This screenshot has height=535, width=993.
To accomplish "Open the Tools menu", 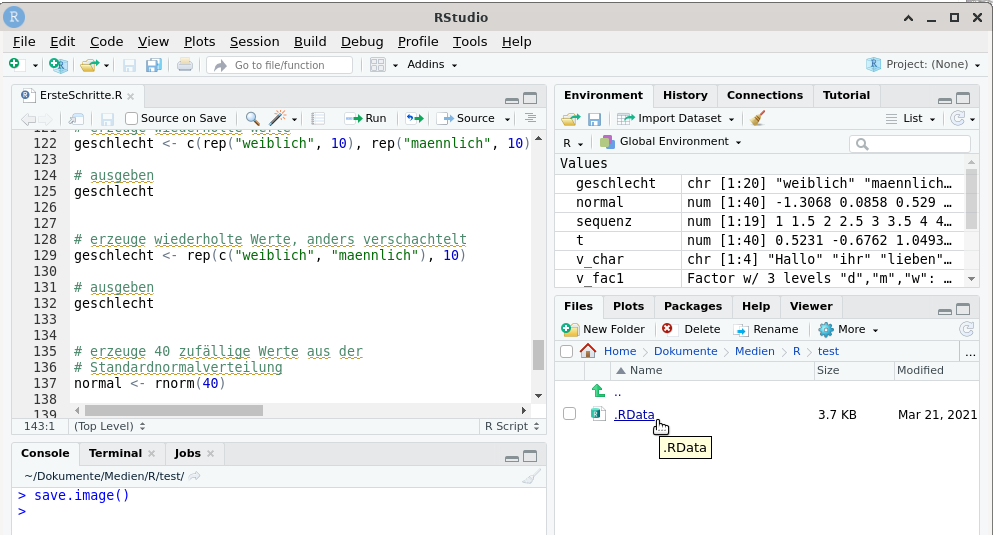I will (x=470, y=42).
